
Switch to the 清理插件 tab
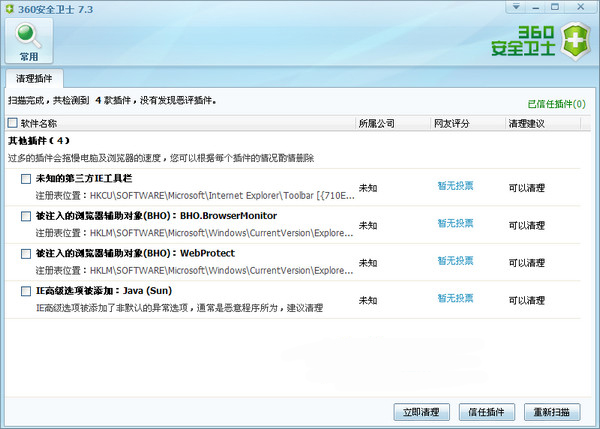34,78
